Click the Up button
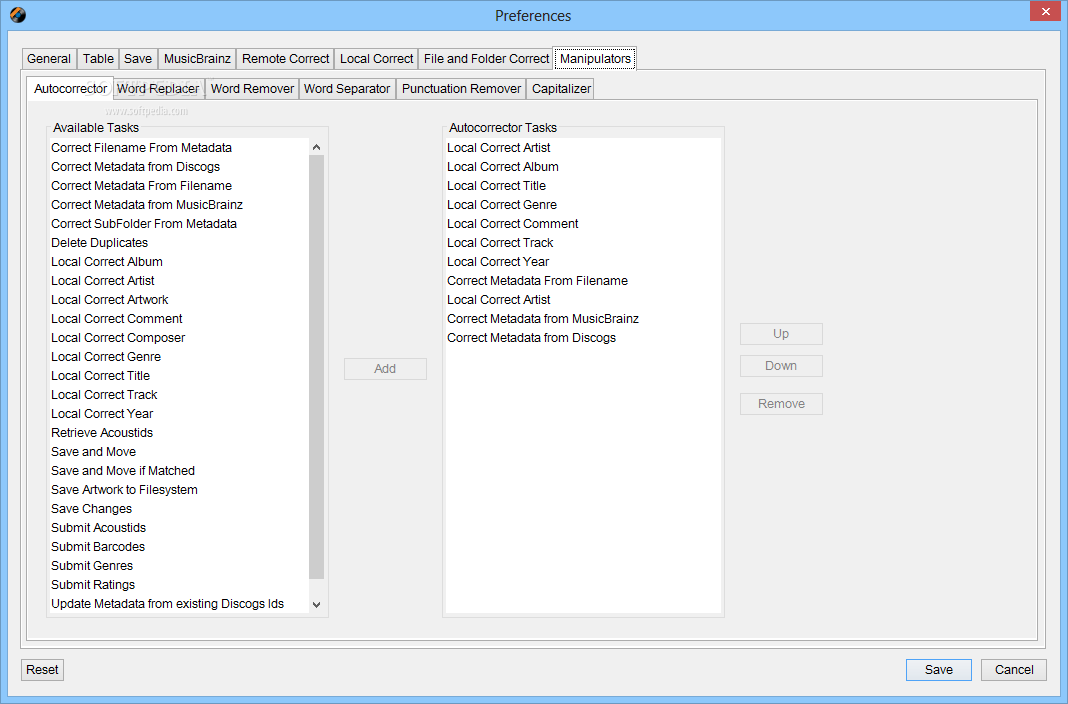This screenshot has height=704, width=1068. click(x=781, y=334)
